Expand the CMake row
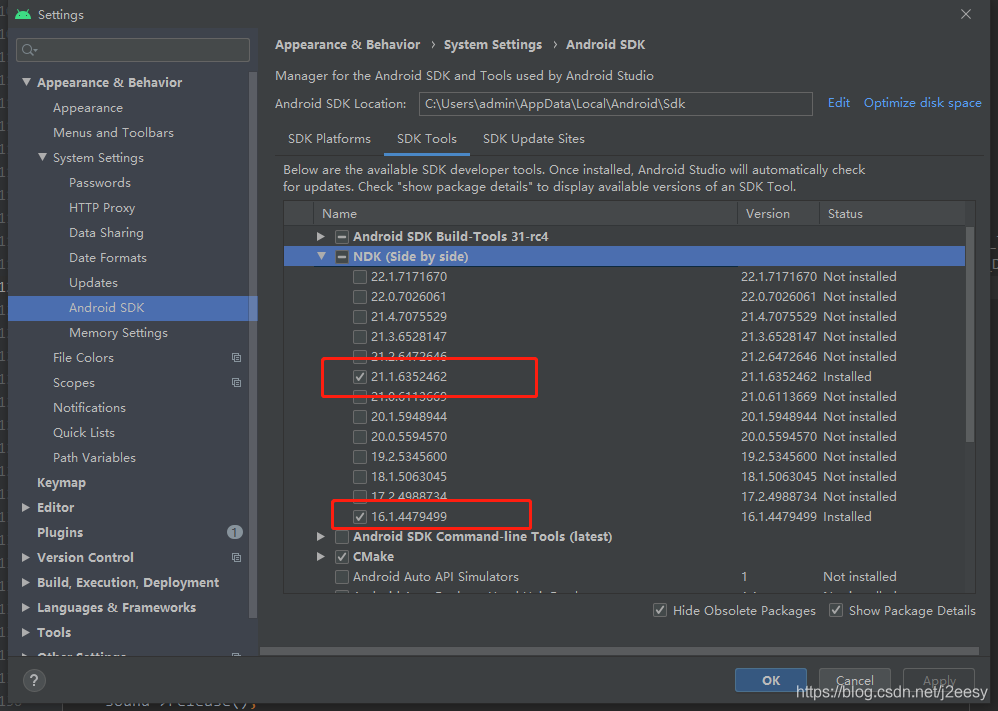This screenshot has height=711, width=998. [x=321, y=557]
